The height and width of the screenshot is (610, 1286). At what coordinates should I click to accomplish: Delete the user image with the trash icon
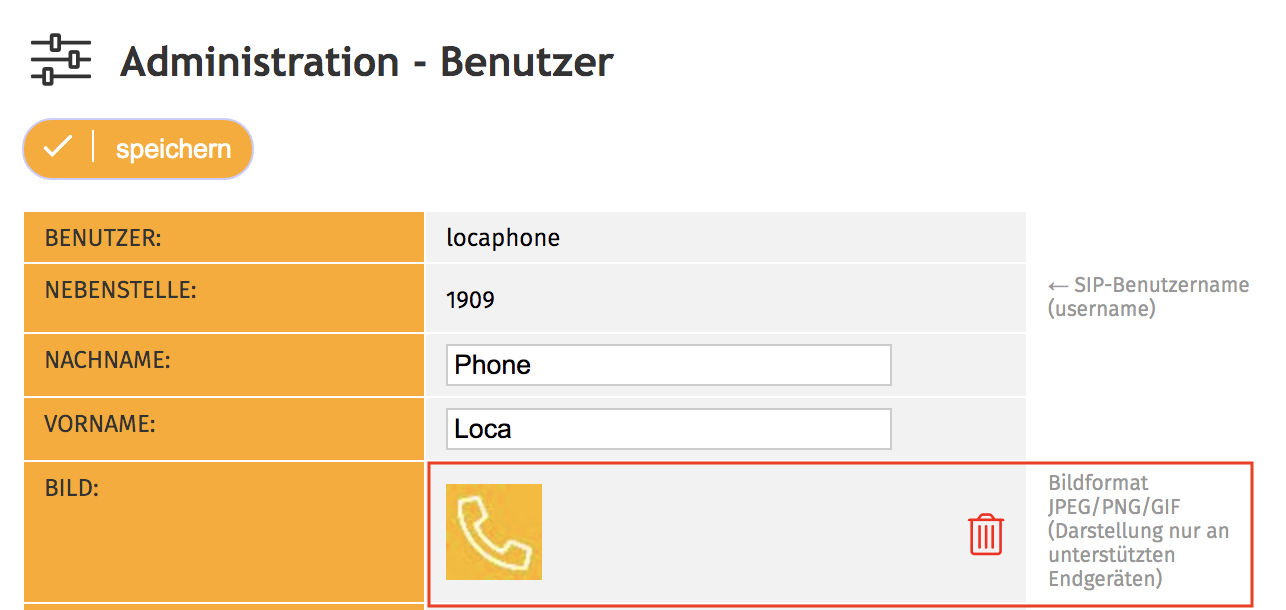pyautogui.click(x=985, y=534)
